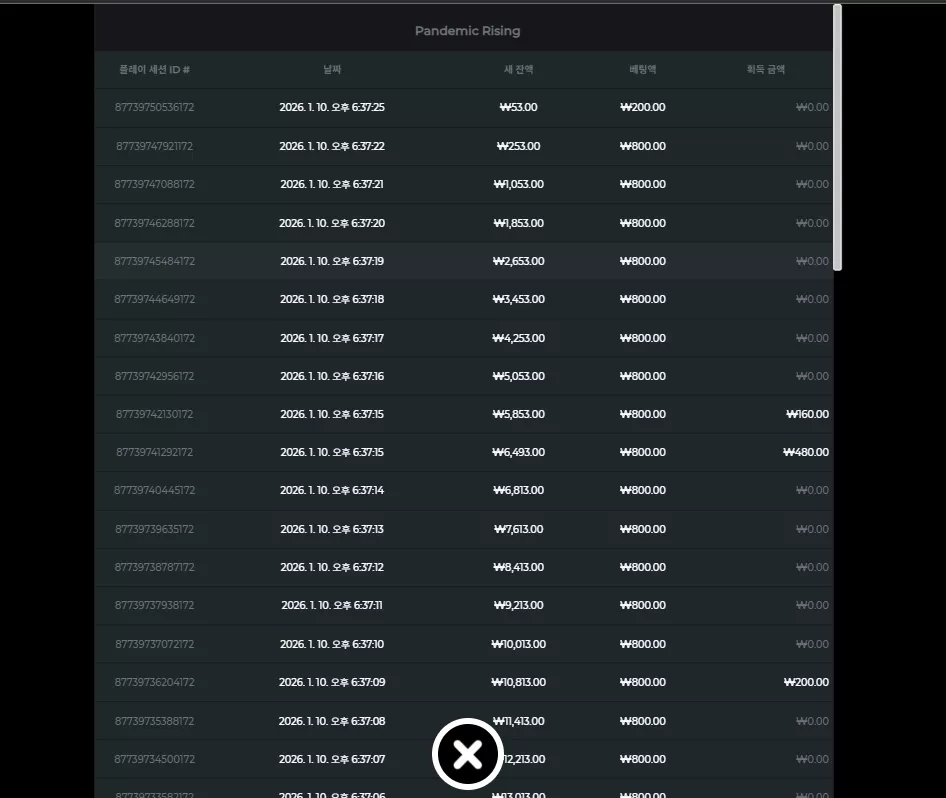Click the new balance ₩53.00
This screenshot has width=946, height=798.
pos(518,107)
